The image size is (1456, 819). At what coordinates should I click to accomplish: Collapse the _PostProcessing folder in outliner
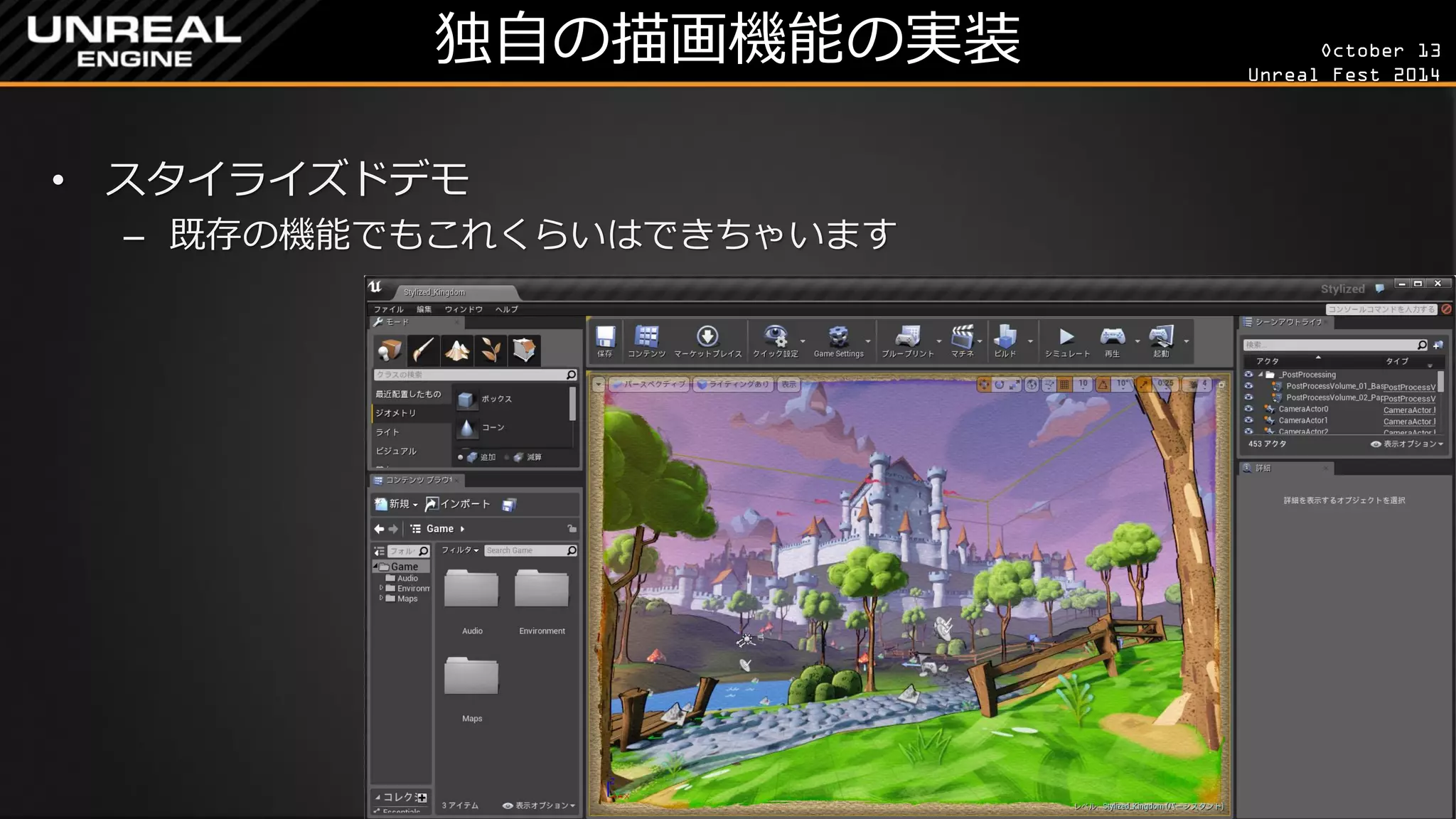click(x=1260, y=375)
